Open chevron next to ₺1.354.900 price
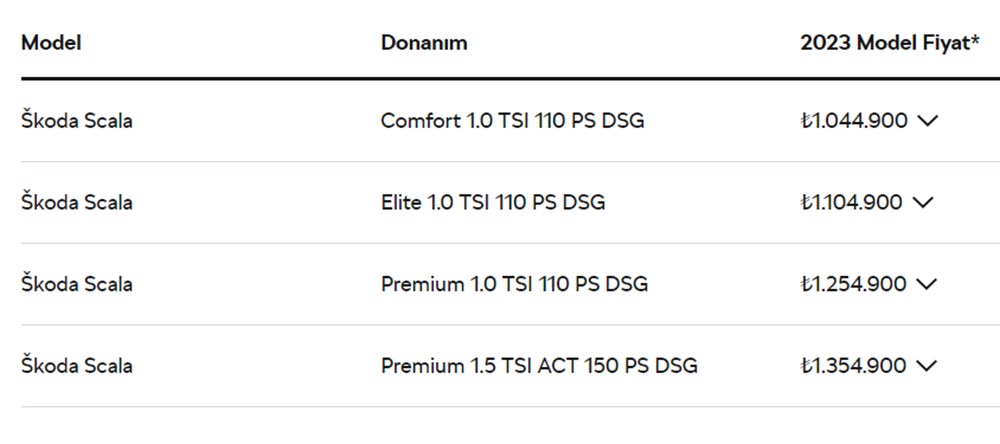Image resolution: width=1000 pixels, height=444 pixels. [x=926, y=365]
